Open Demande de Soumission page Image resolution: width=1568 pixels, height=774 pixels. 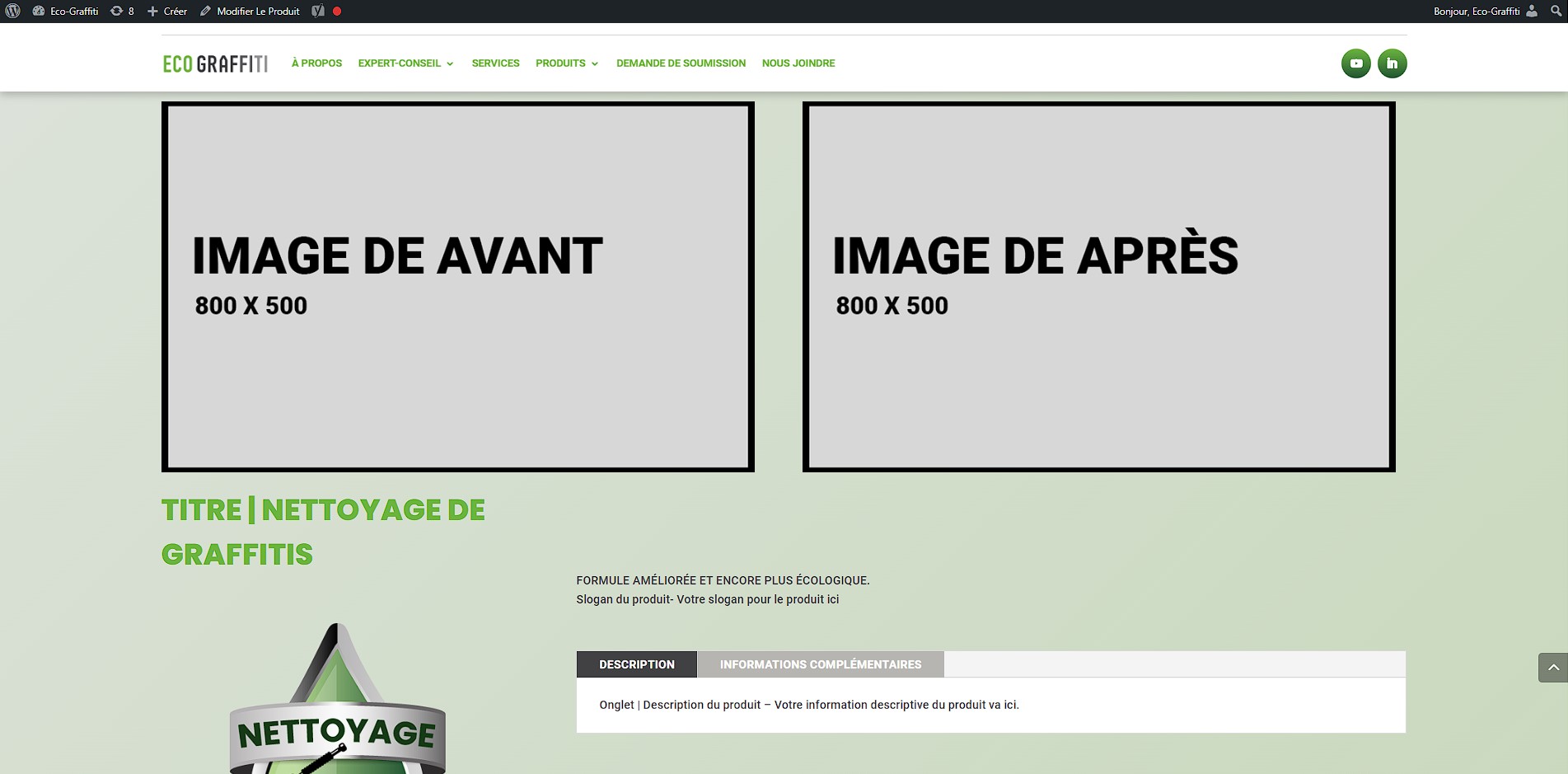[x=681, y=63]
